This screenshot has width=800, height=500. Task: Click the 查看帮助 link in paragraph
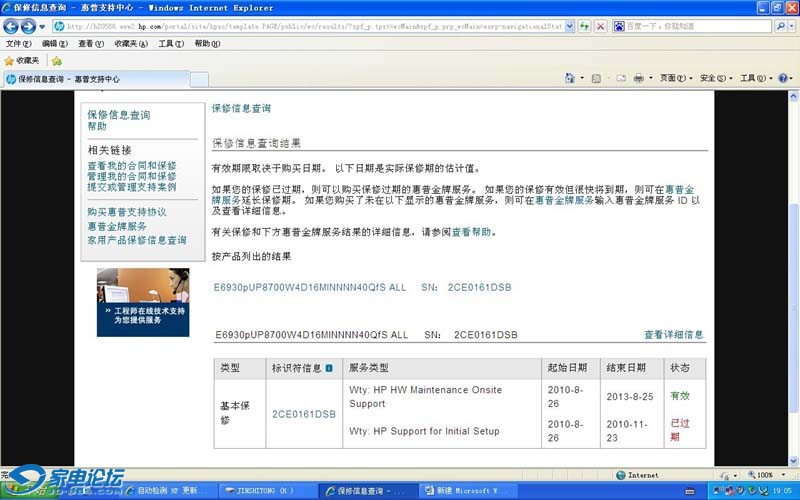[471, 232]
